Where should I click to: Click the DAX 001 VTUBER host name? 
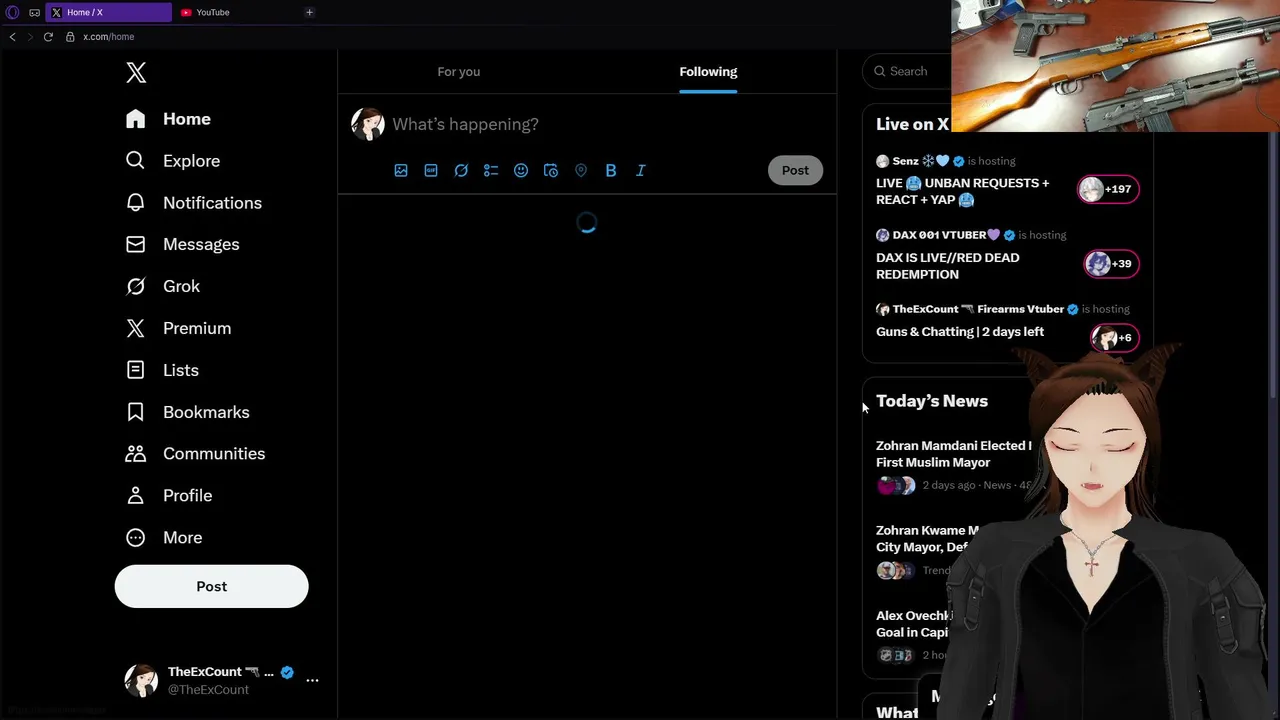coord(945,235)
